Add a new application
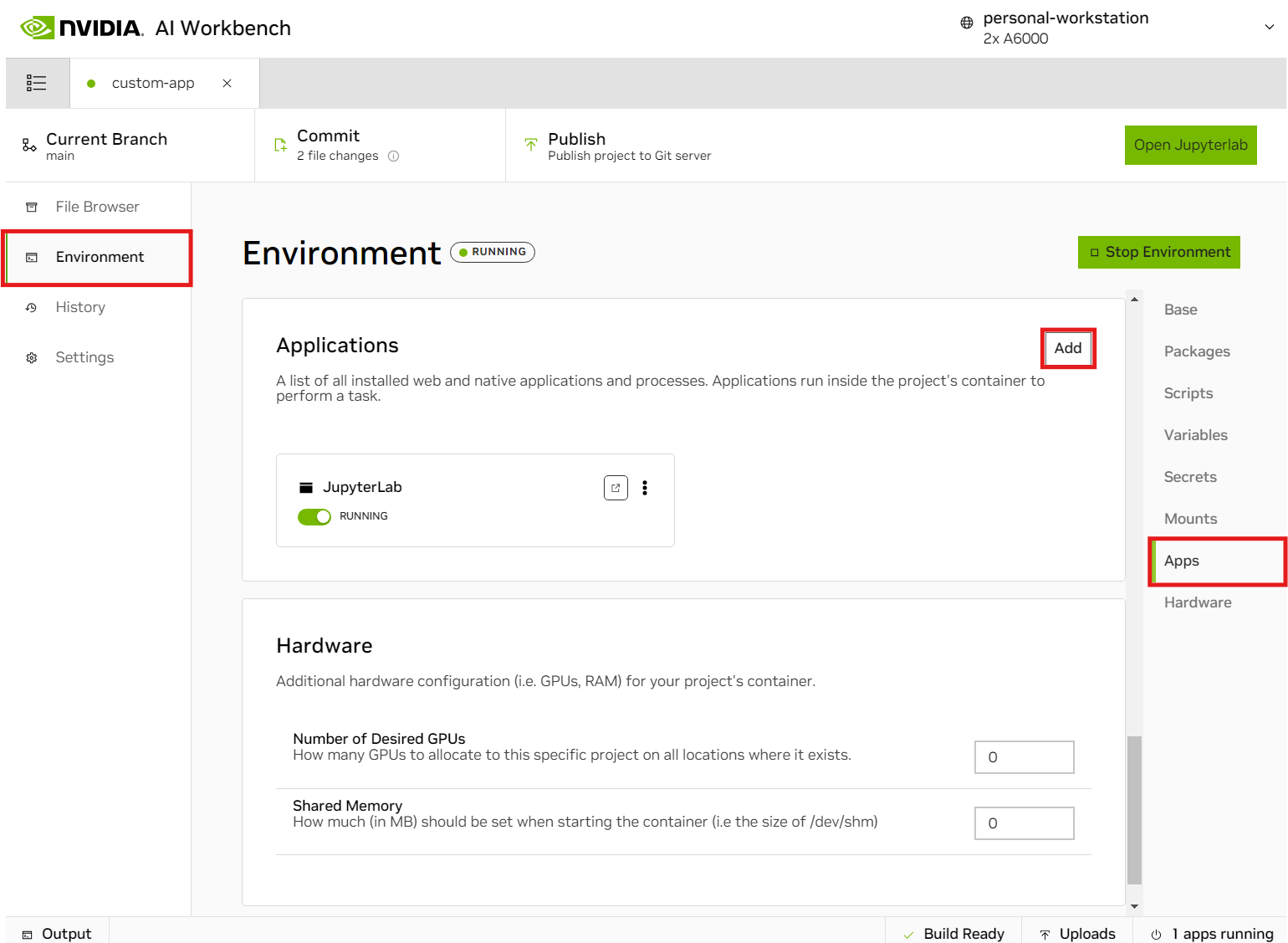The image size is (1288, 943). pos(1068,348)
